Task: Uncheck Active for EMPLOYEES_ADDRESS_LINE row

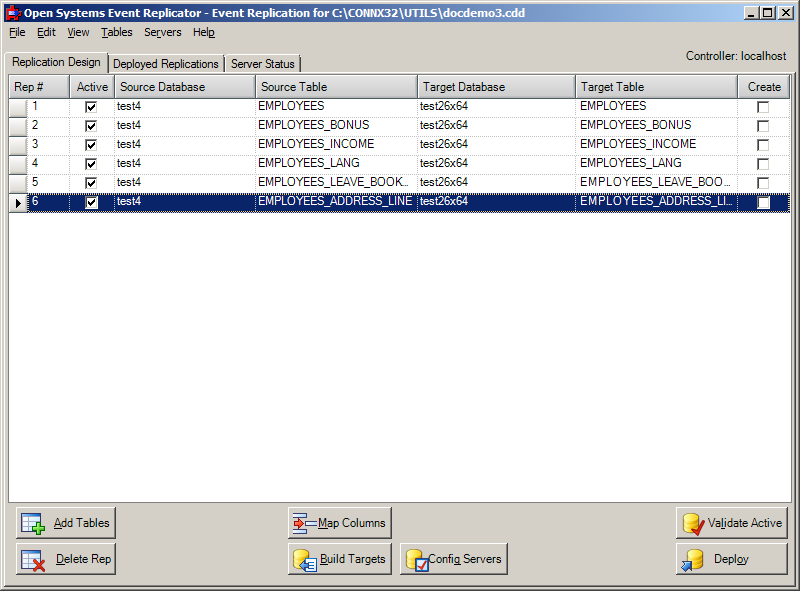Action: pos(91,202)
